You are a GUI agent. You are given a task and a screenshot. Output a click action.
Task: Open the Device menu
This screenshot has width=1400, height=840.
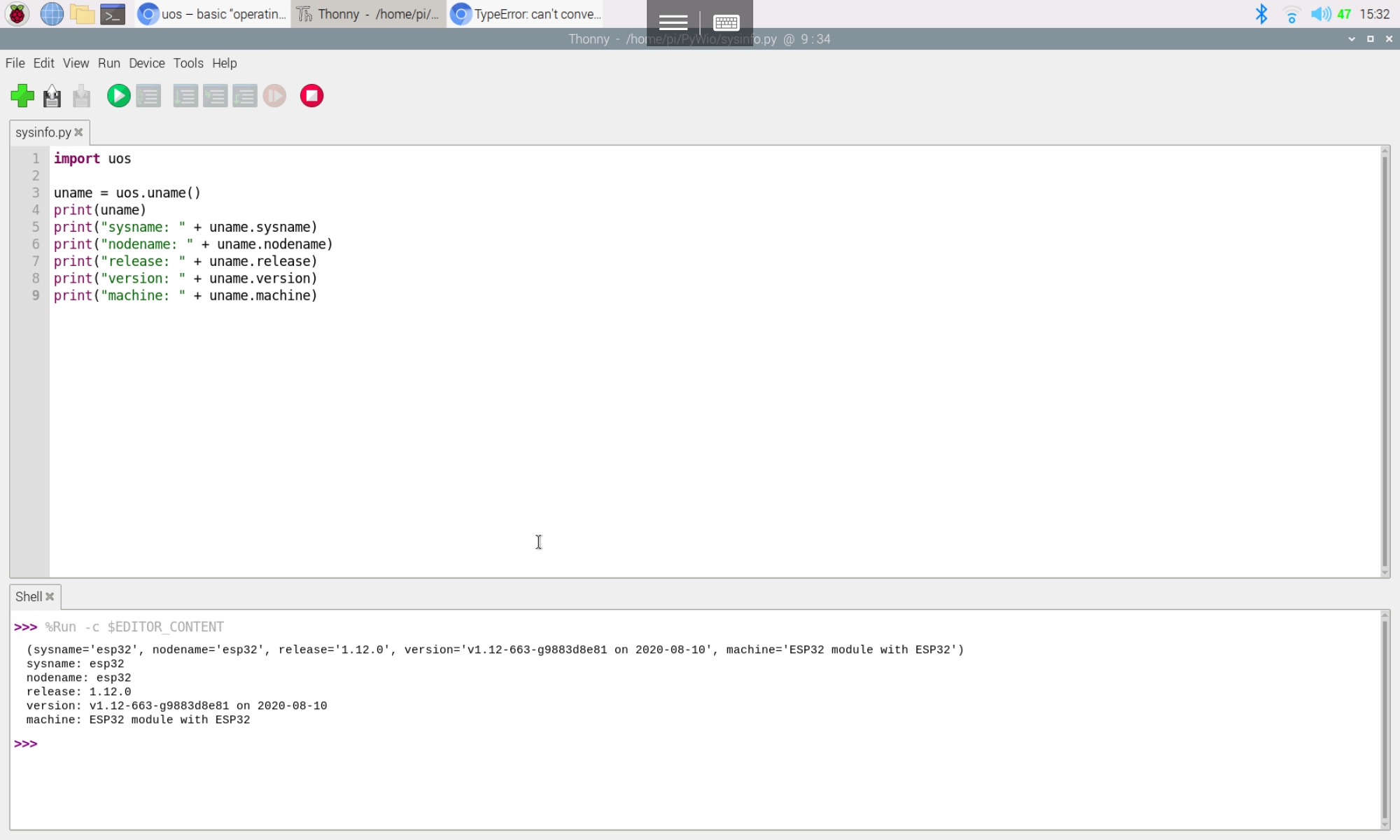pyautogui.click(x=146, y=63)
